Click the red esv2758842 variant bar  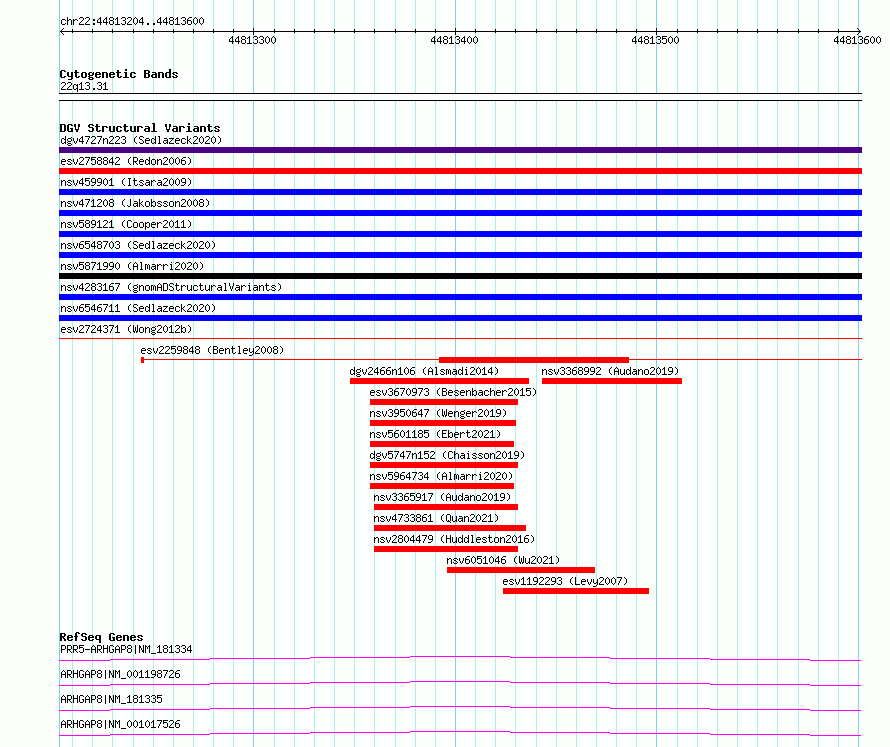click(460, 171)
